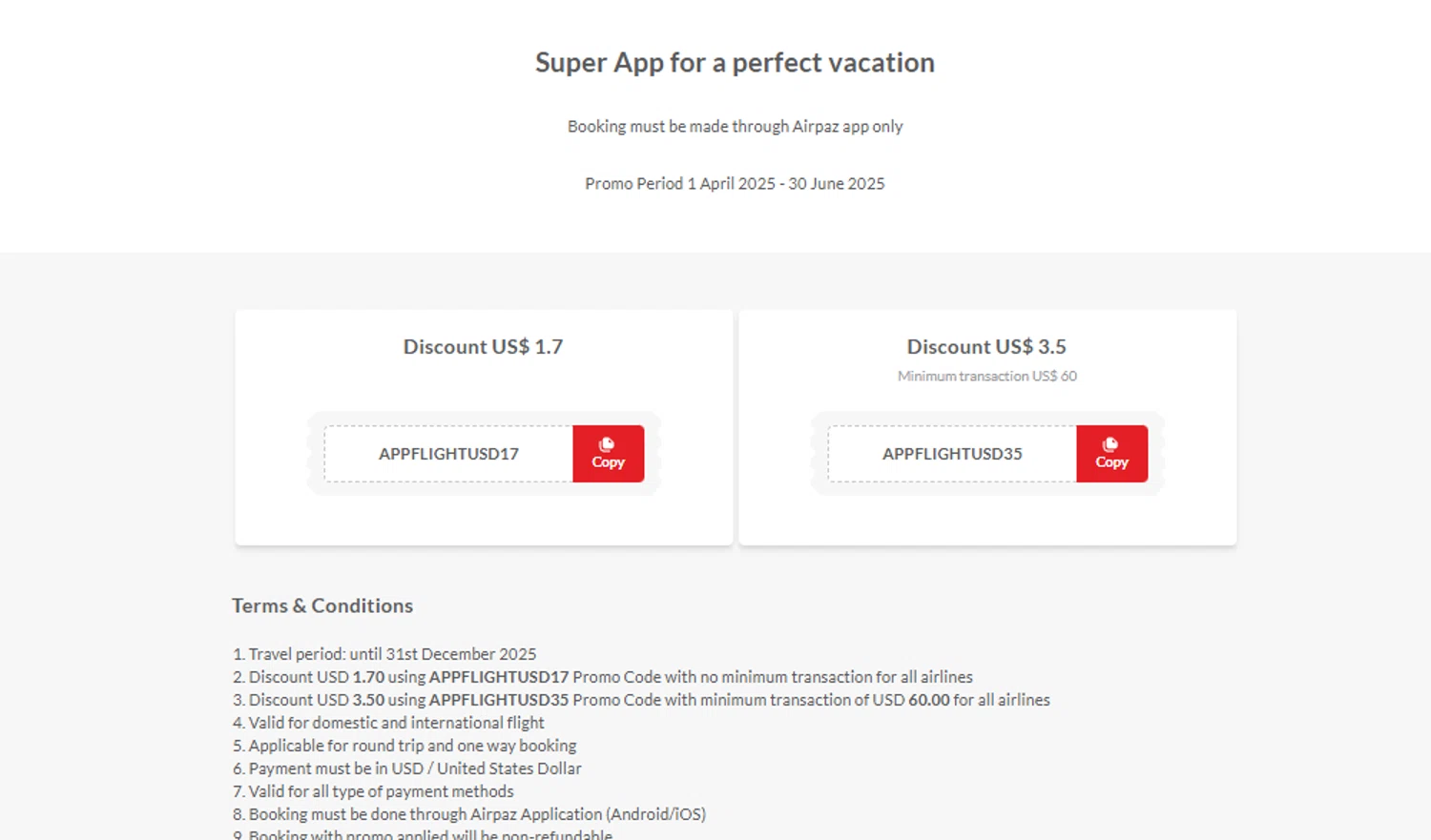Copy the APPFLIGHTUSD17 promo code

pos(608,454)
